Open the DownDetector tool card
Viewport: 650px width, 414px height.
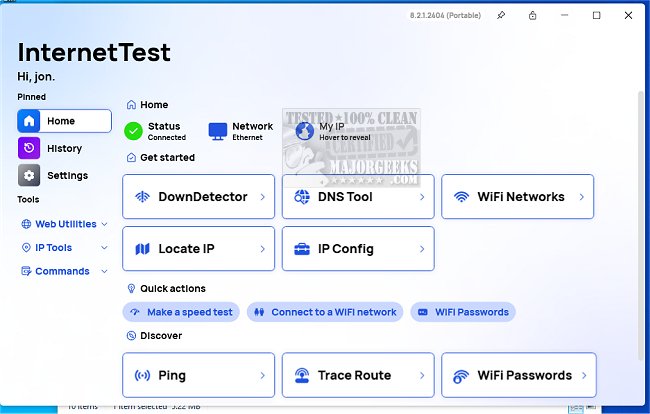pos(198,197)
